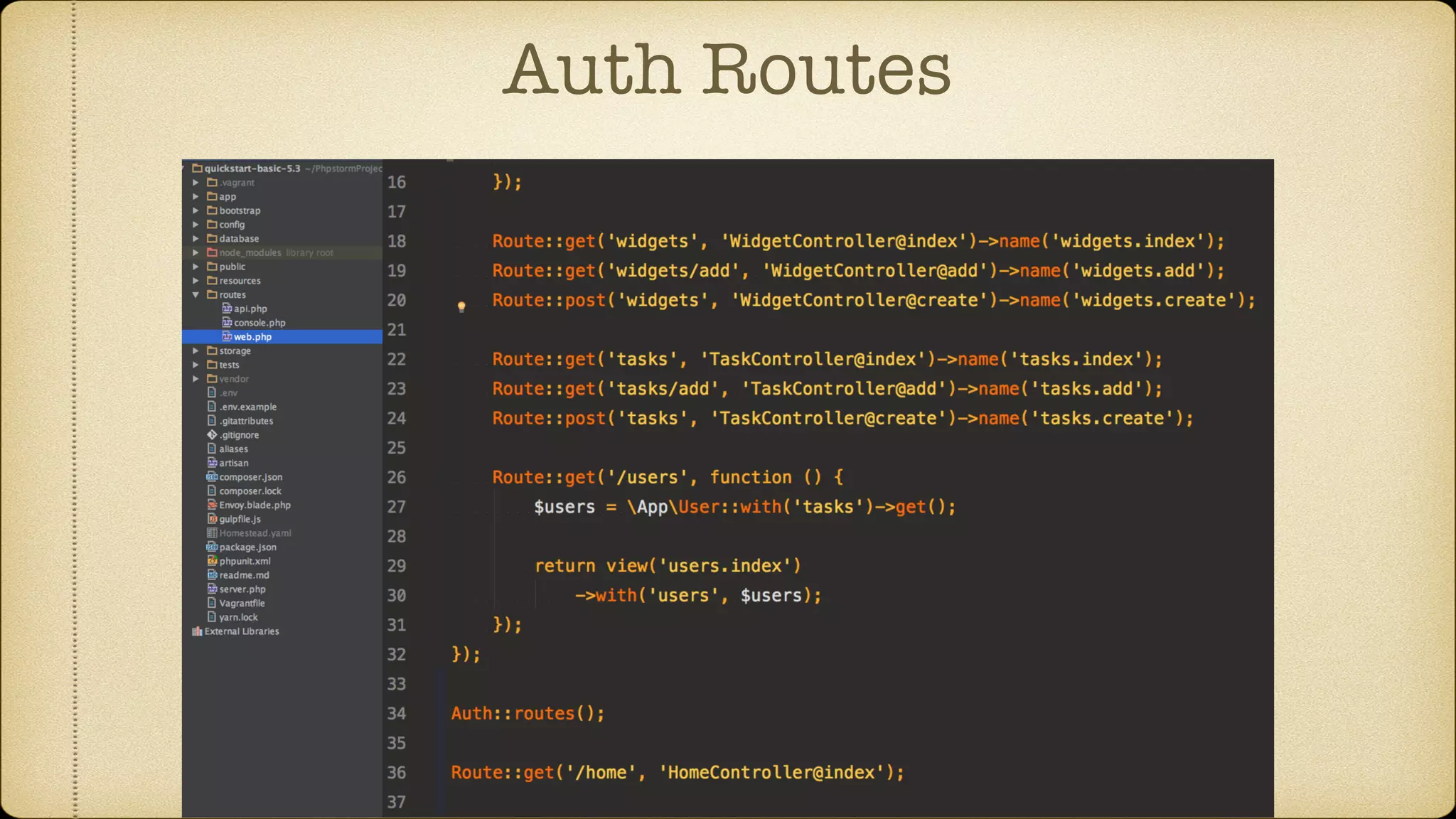Click the console.php file icon

[227, 323]
